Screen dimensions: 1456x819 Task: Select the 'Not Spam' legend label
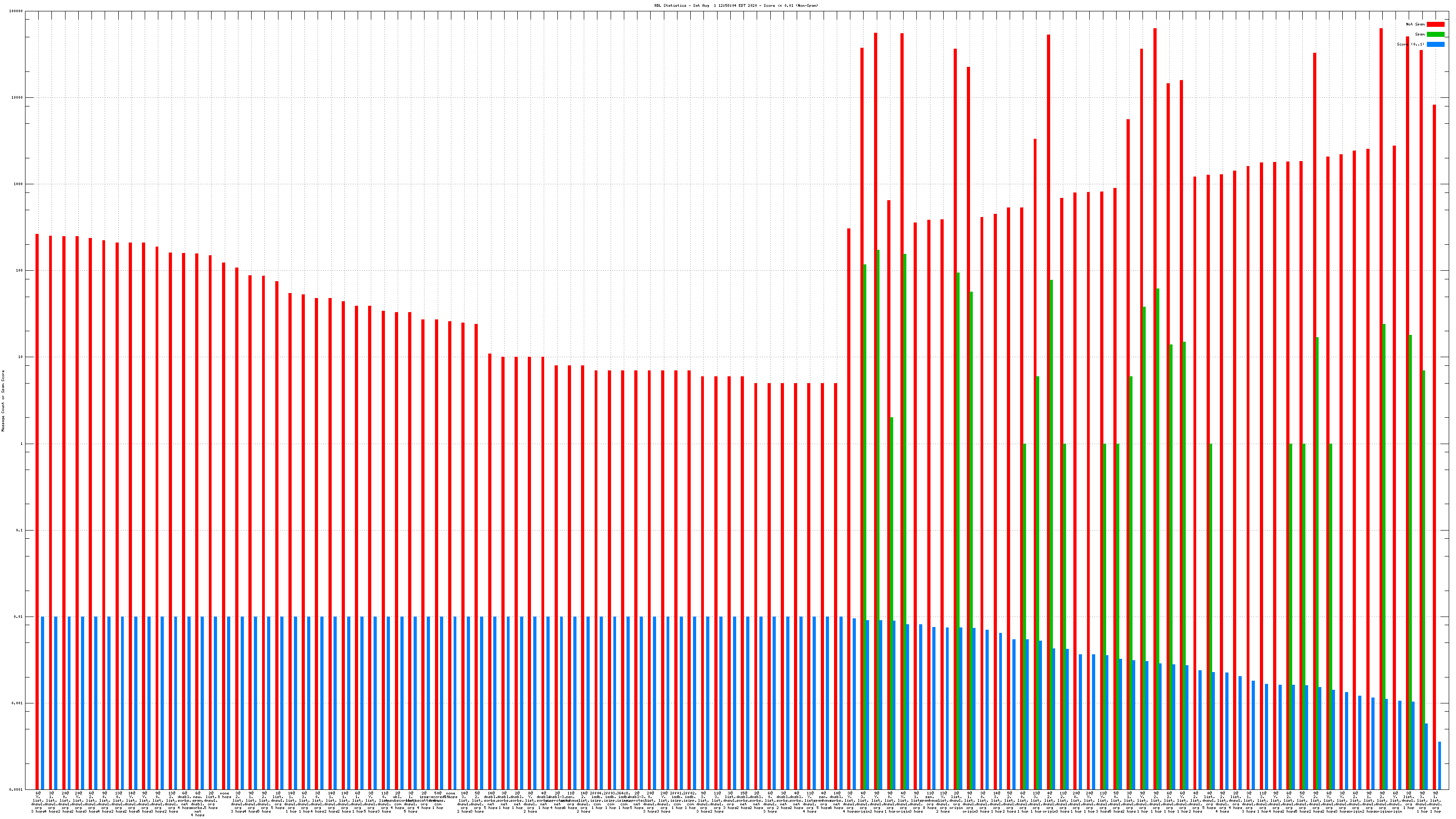click(x=1416, y=24)
